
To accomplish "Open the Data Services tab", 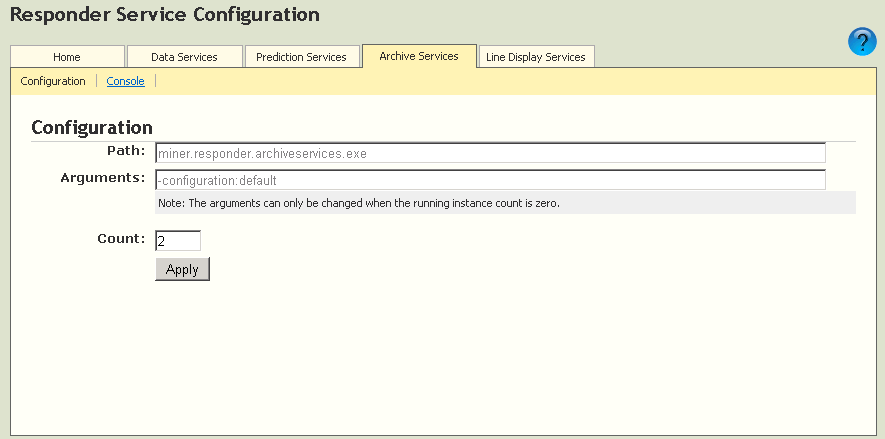I will (184, 57).
